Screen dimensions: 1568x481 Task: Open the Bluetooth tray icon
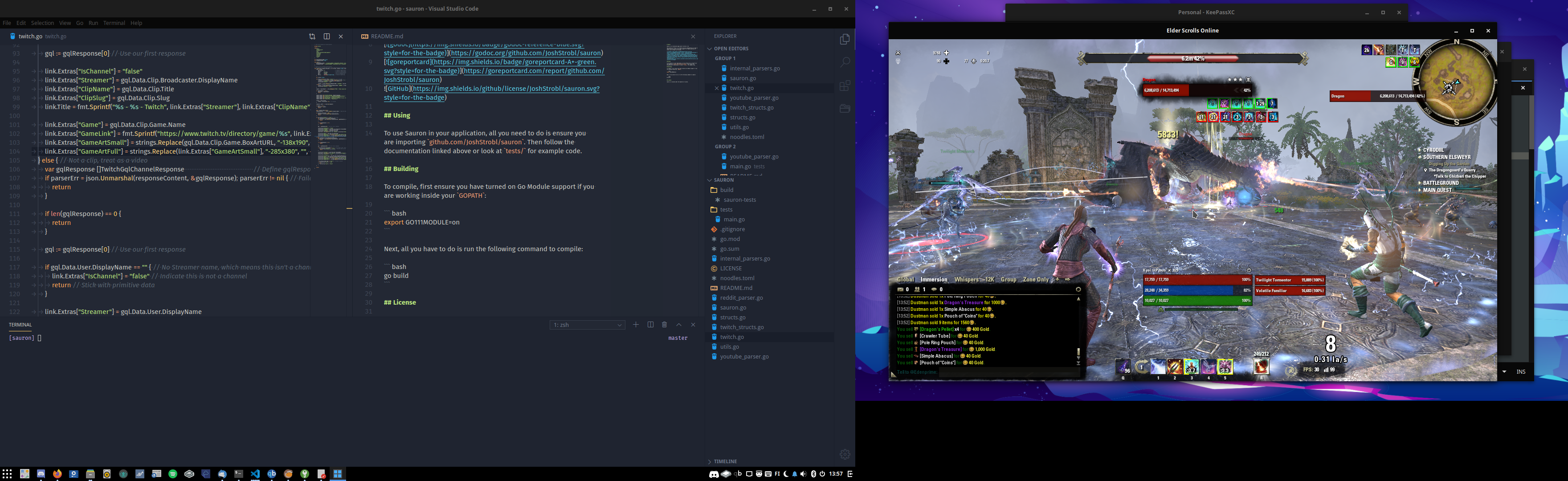point(814,474)
